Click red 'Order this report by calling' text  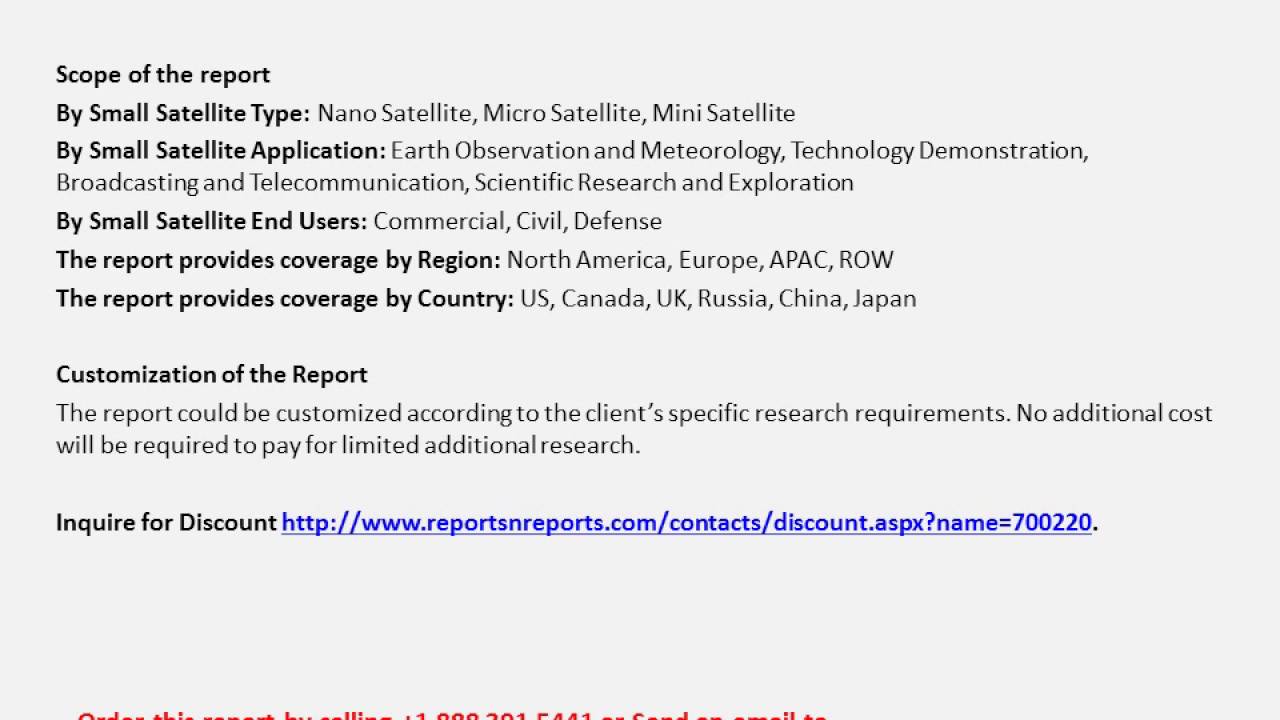[x=452, y=714]
